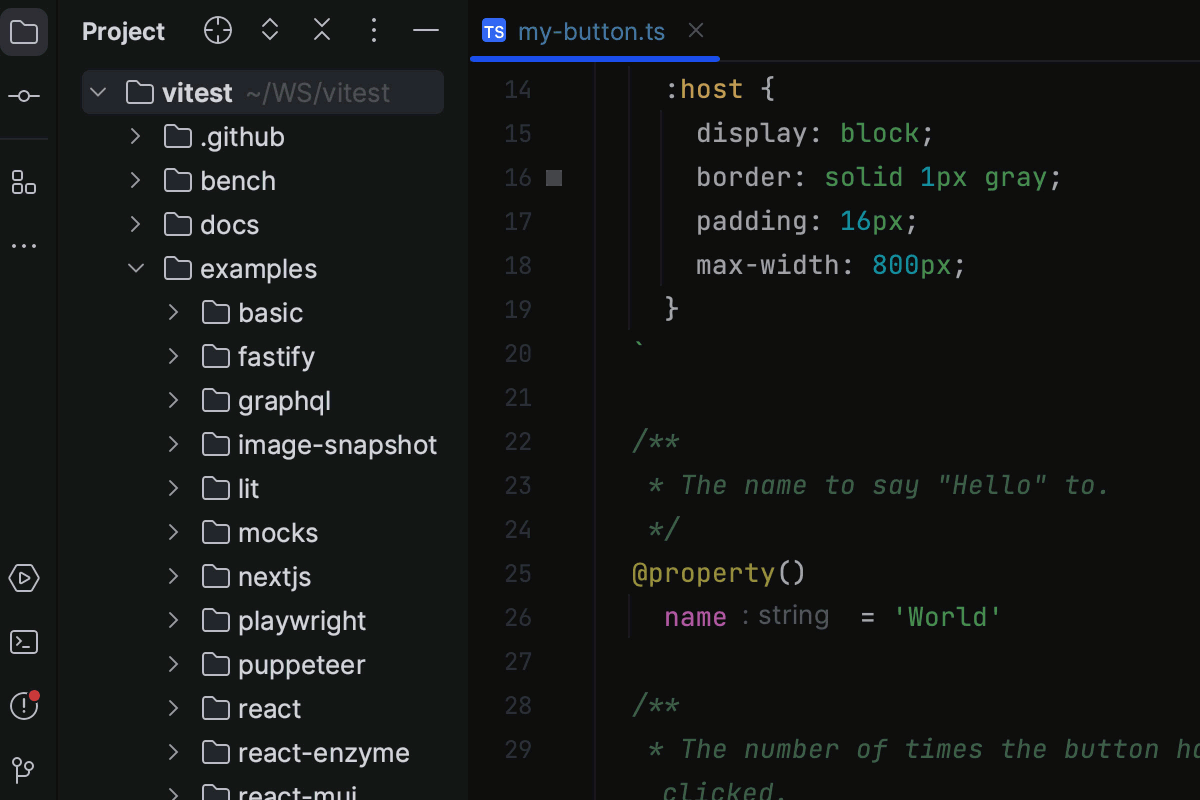The height and width of the screenshot is (800, 1200).
Task: Hide the Project tool window
Action: coord(426,30)
